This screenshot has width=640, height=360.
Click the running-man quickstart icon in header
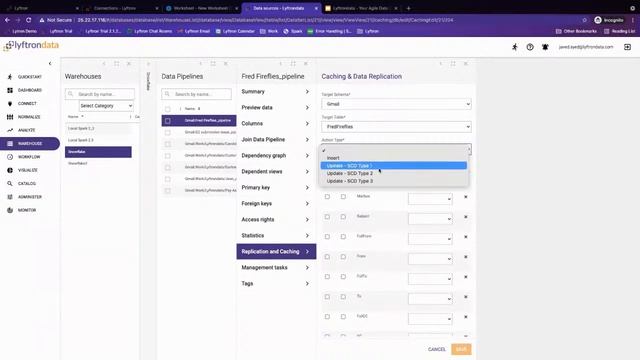515,47
